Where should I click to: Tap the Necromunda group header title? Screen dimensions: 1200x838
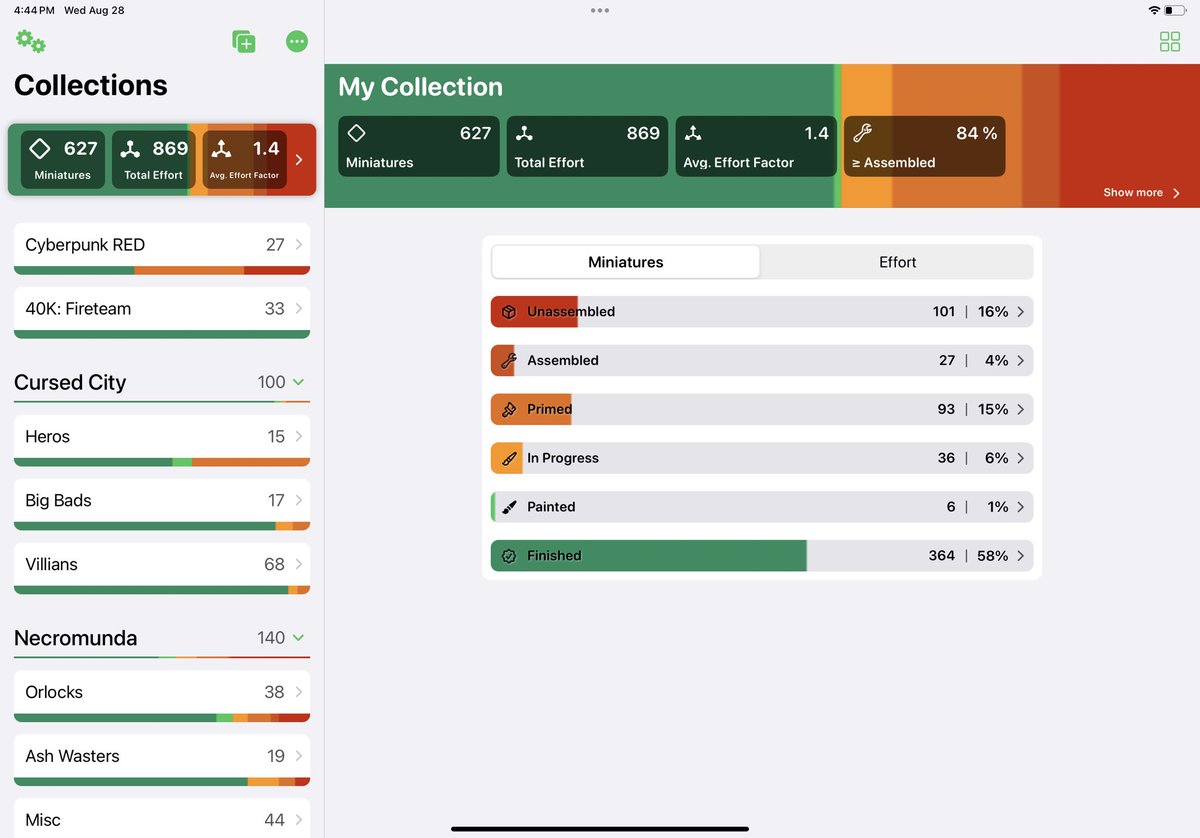point(76,638)
